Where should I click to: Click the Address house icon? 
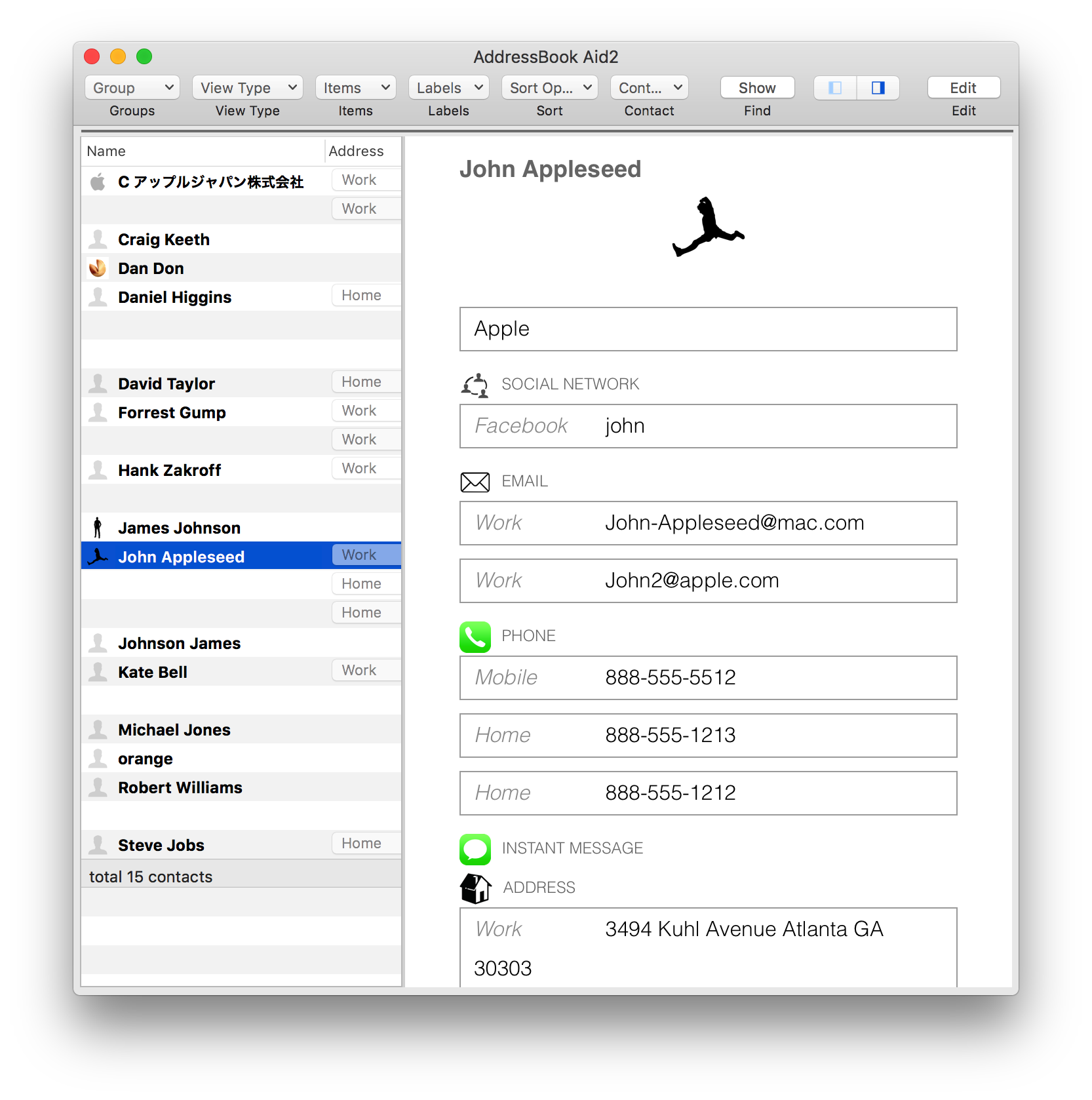coord(475,888)
